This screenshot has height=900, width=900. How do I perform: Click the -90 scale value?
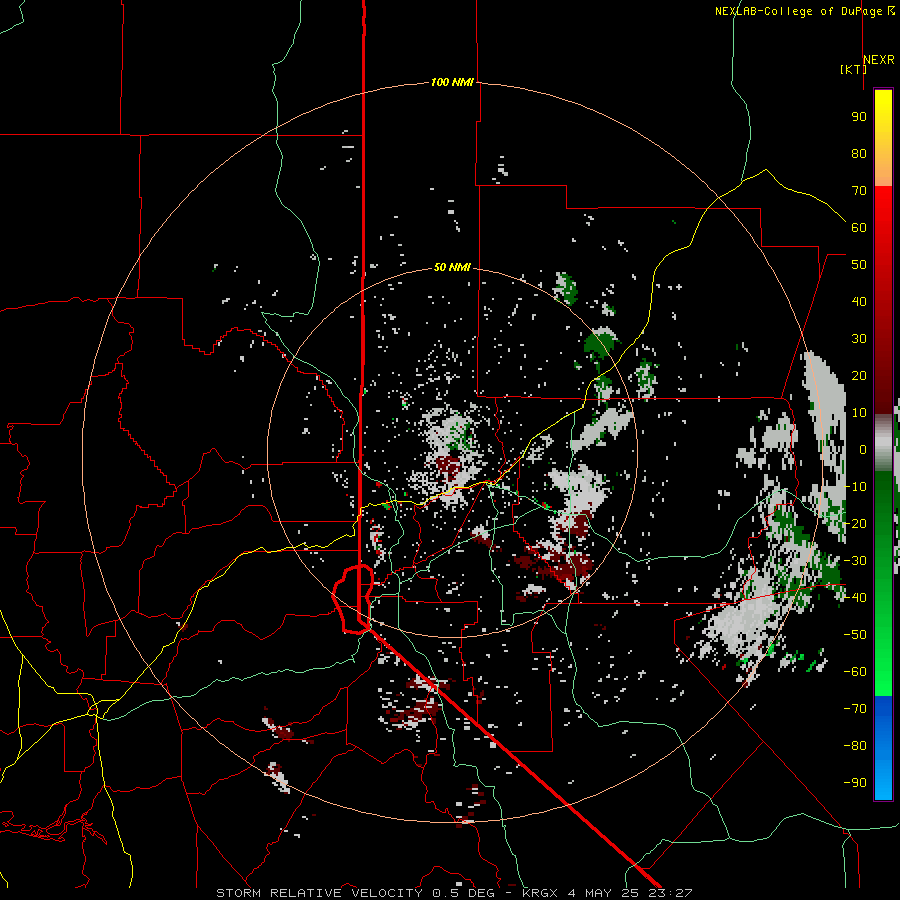[x=855, y=782]
